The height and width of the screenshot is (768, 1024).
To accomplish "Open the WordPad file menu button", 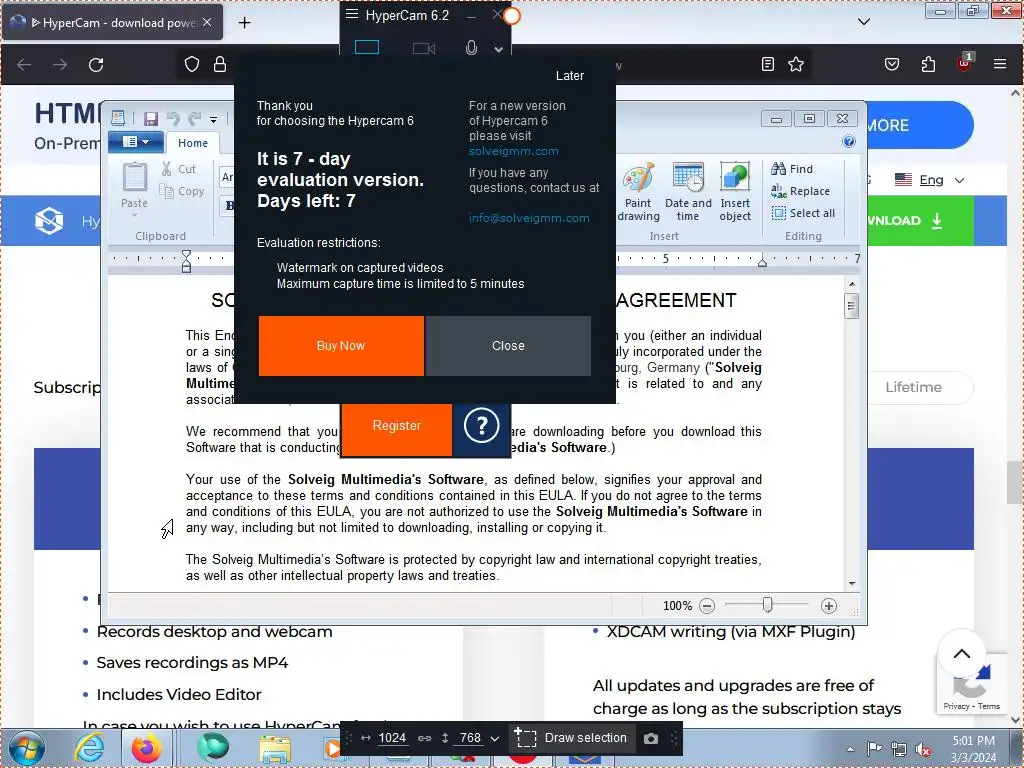I will (x=136, y=142).
